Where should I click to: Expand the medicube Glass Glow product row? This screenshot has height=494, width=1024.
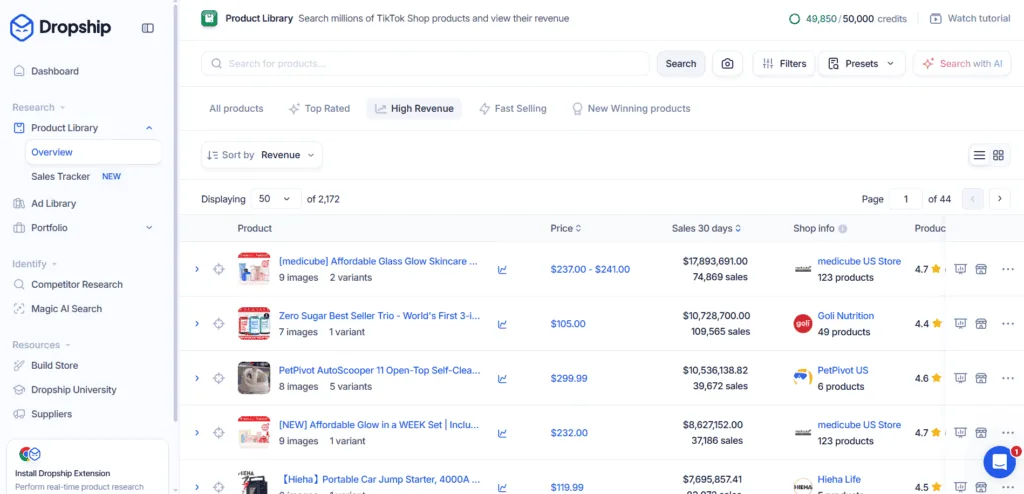[197, 269]
